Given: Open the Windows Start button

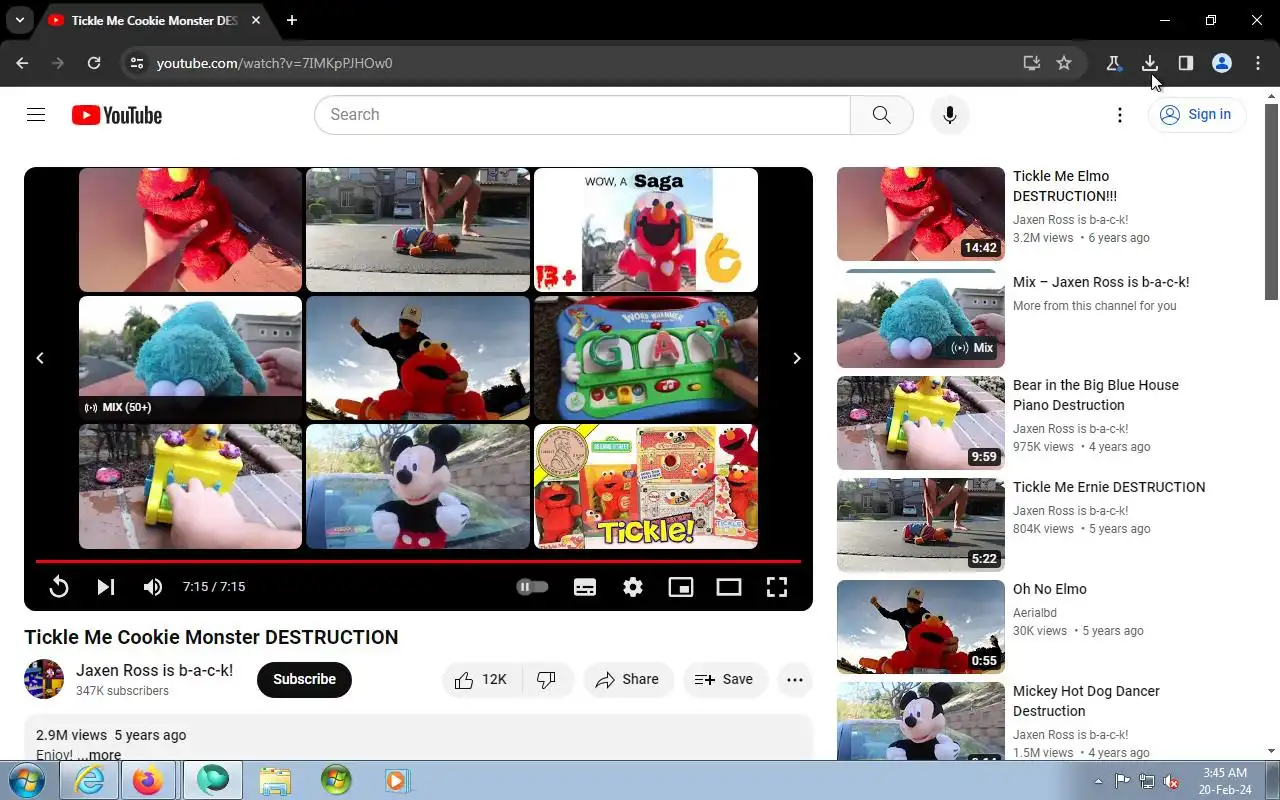Looking at the screenshot, I should pos(27,780).
